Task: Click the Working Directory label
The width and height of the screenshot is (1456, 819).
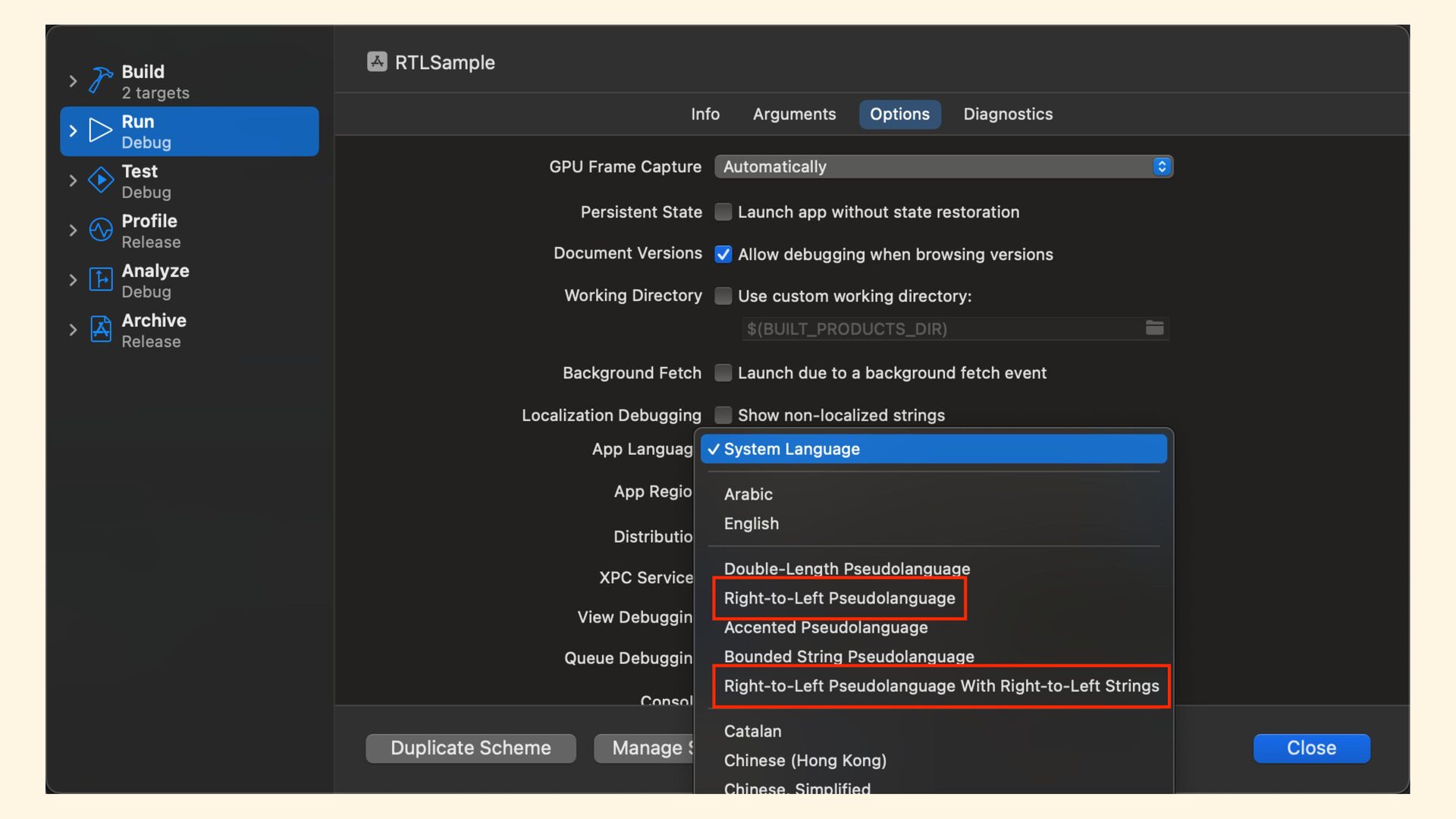Action: pos(633,296)
